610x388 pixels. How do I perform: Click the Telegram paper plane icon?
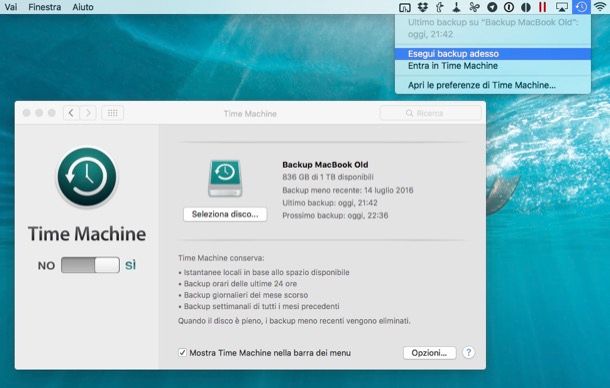coord(492,7)
